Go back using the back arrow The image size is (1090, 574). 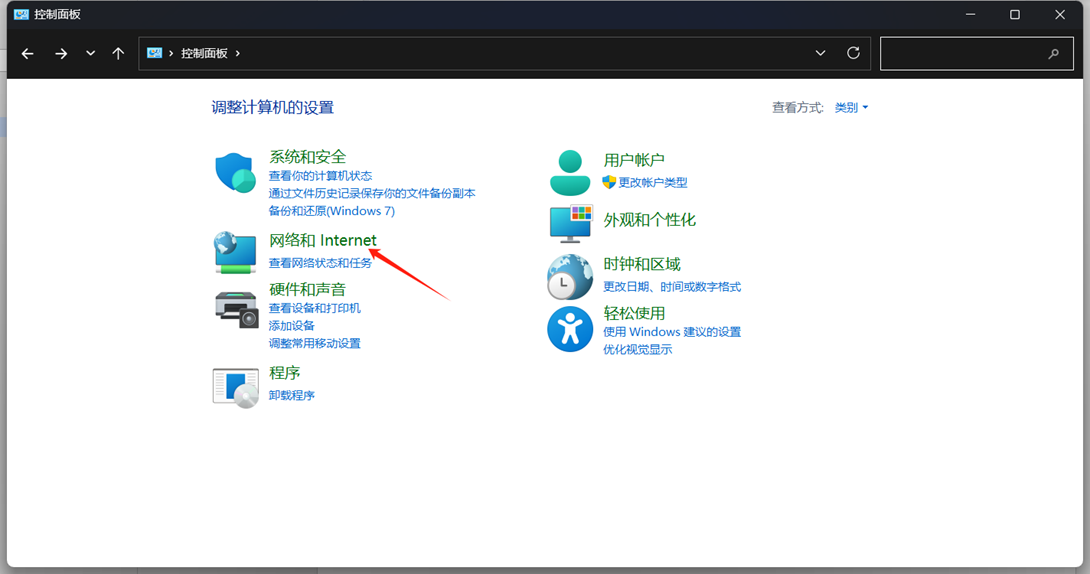(28, 53)
